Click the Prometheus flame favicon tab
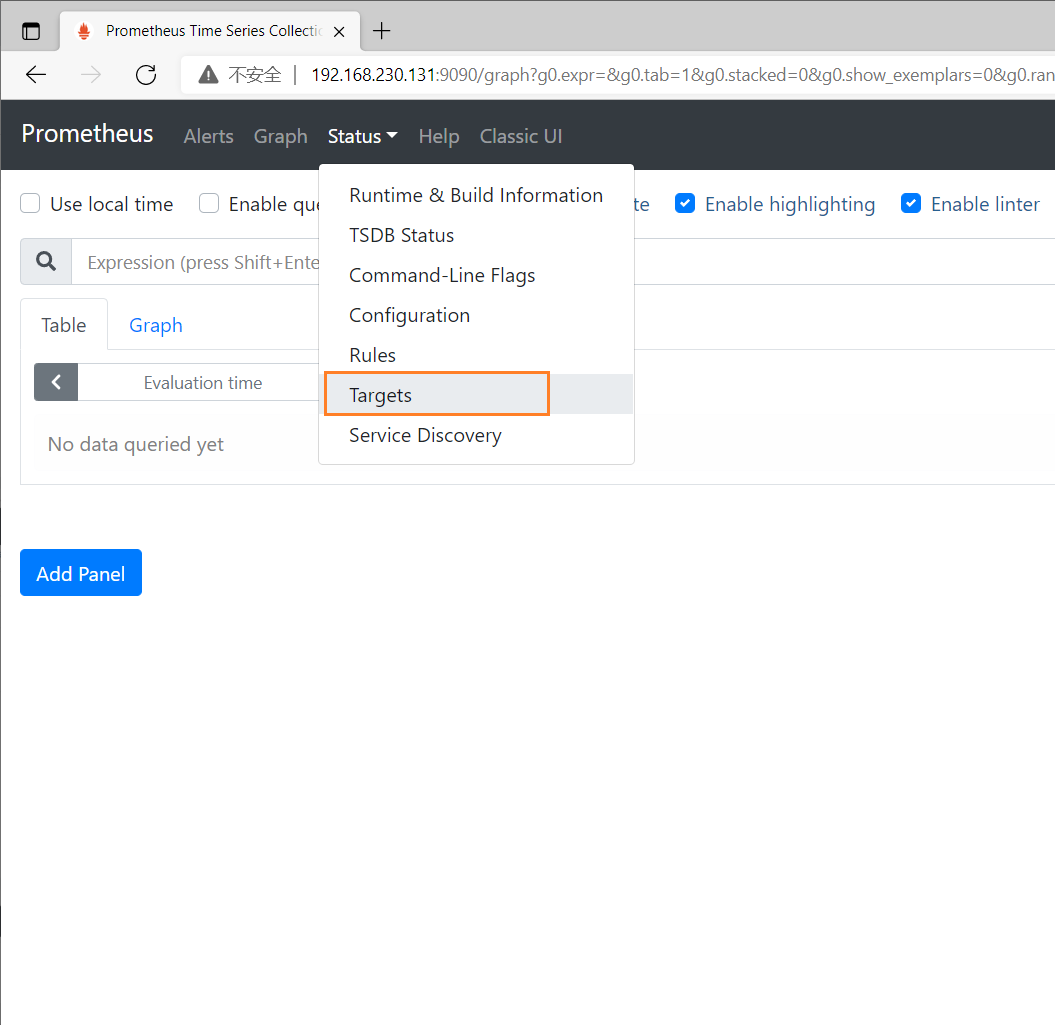The image size is (1055, 1025). click(x=84, y=31)
